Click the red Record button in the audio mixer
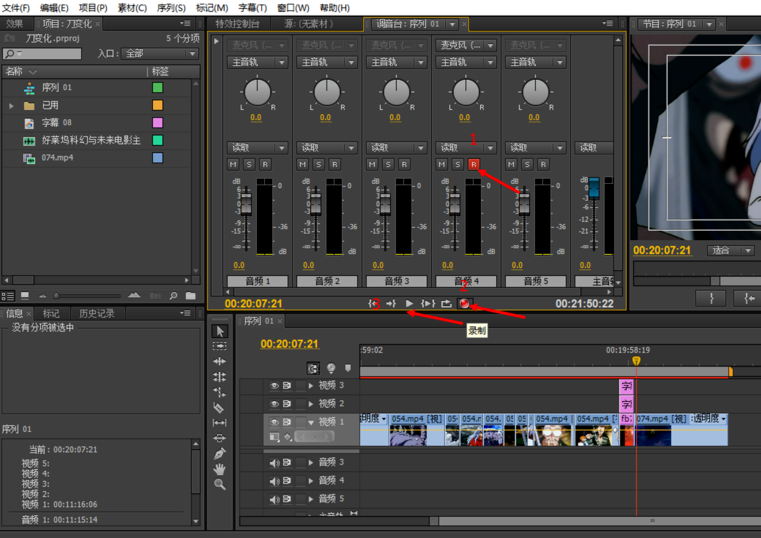Image resolution: width=761 pixels, height=538 pixels. 465,303
